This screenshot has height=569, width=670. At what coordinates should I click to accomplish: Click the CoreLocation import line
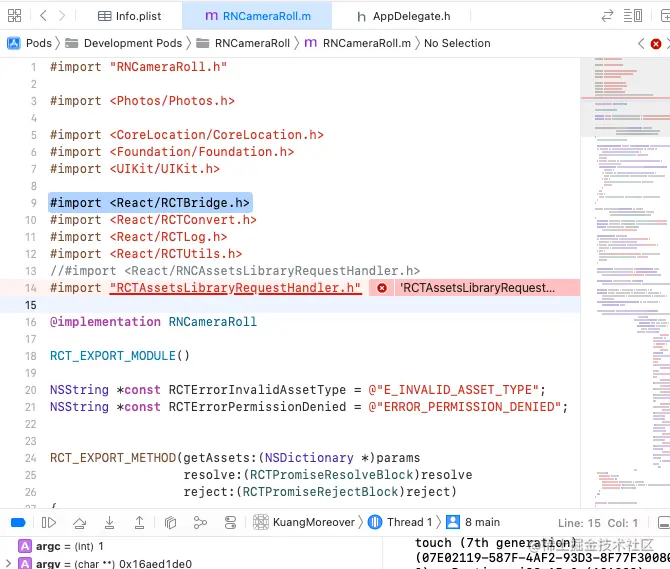[187, 135]
